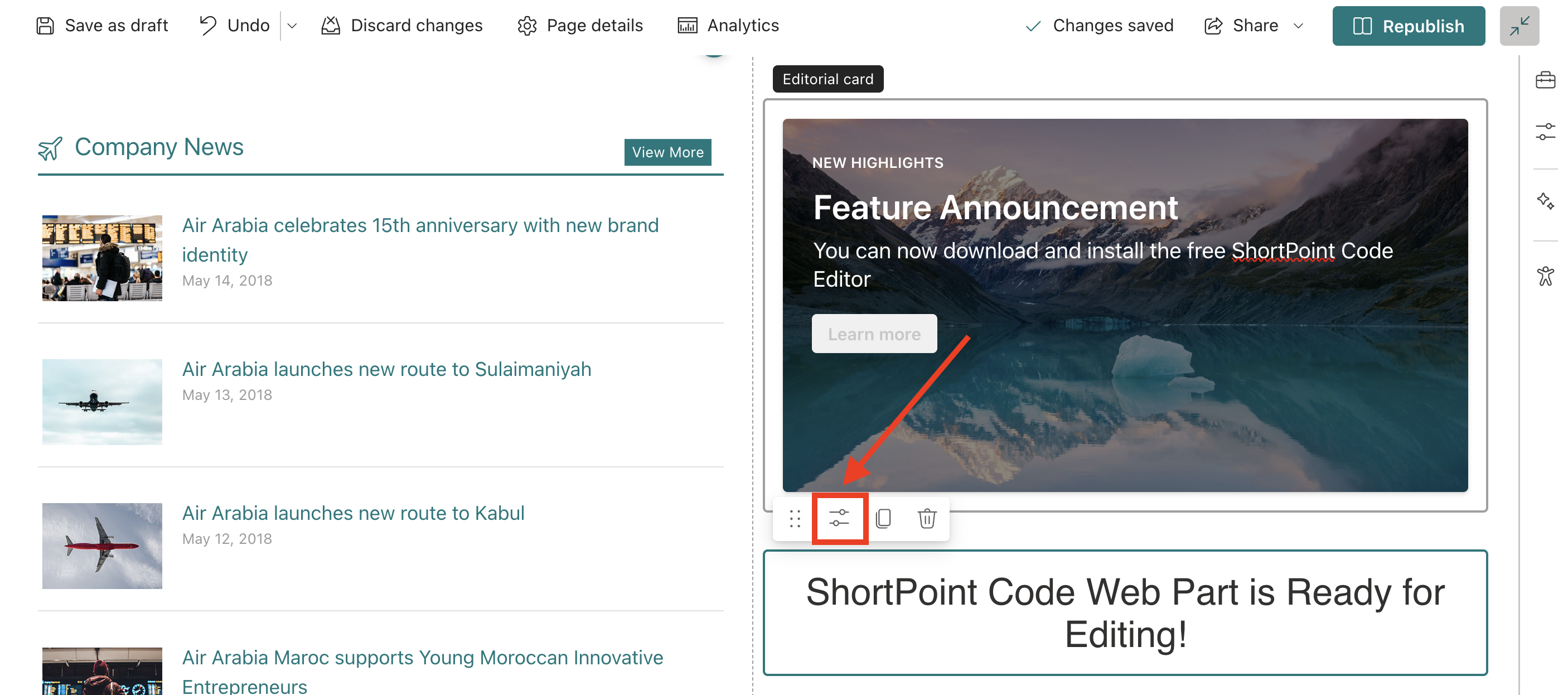Open the Share dropdown chevron
1568x695 pixels.
(1298, 26)
